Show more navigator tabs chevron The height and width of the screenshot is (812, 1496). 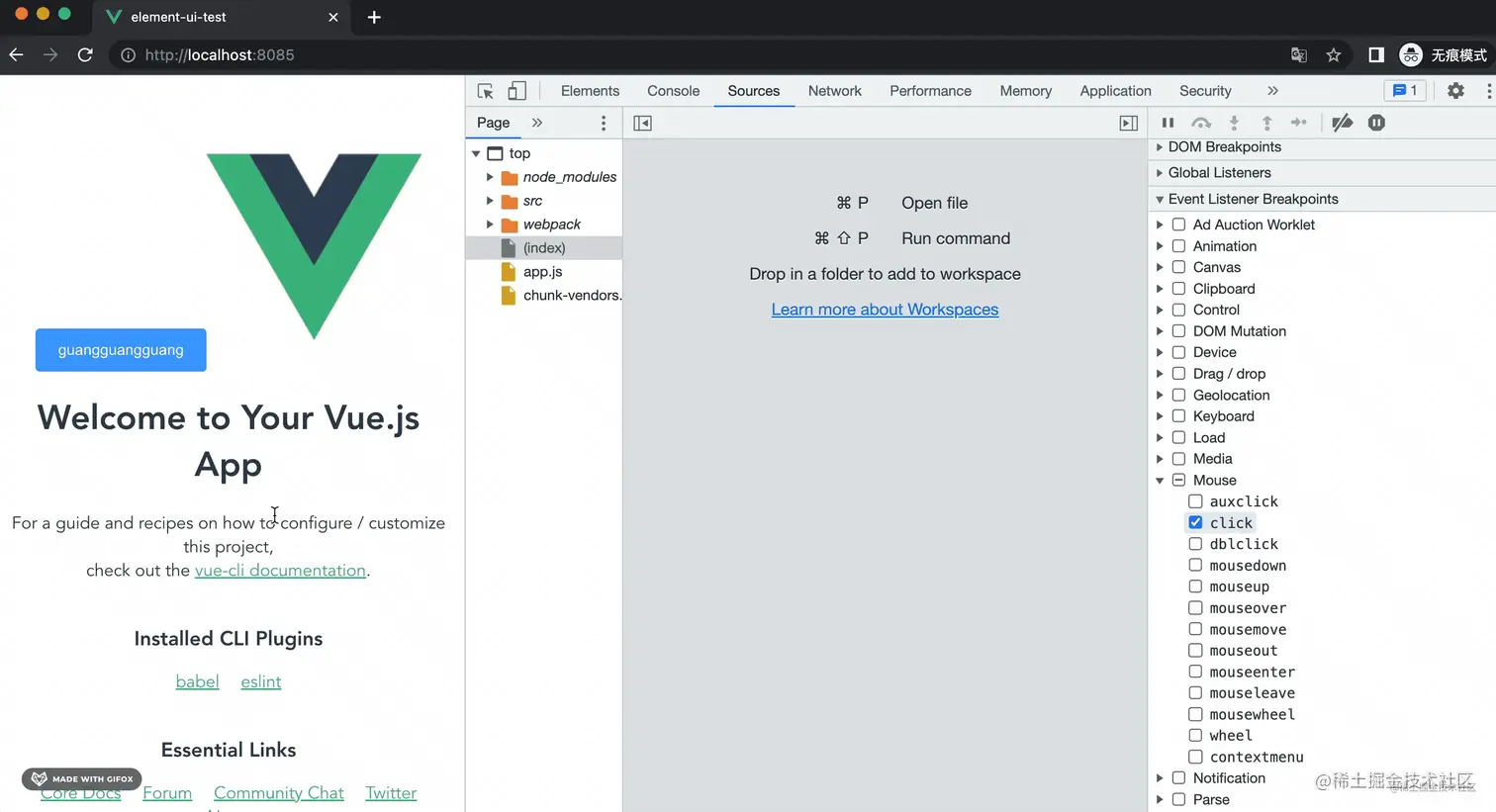(537, 123)
